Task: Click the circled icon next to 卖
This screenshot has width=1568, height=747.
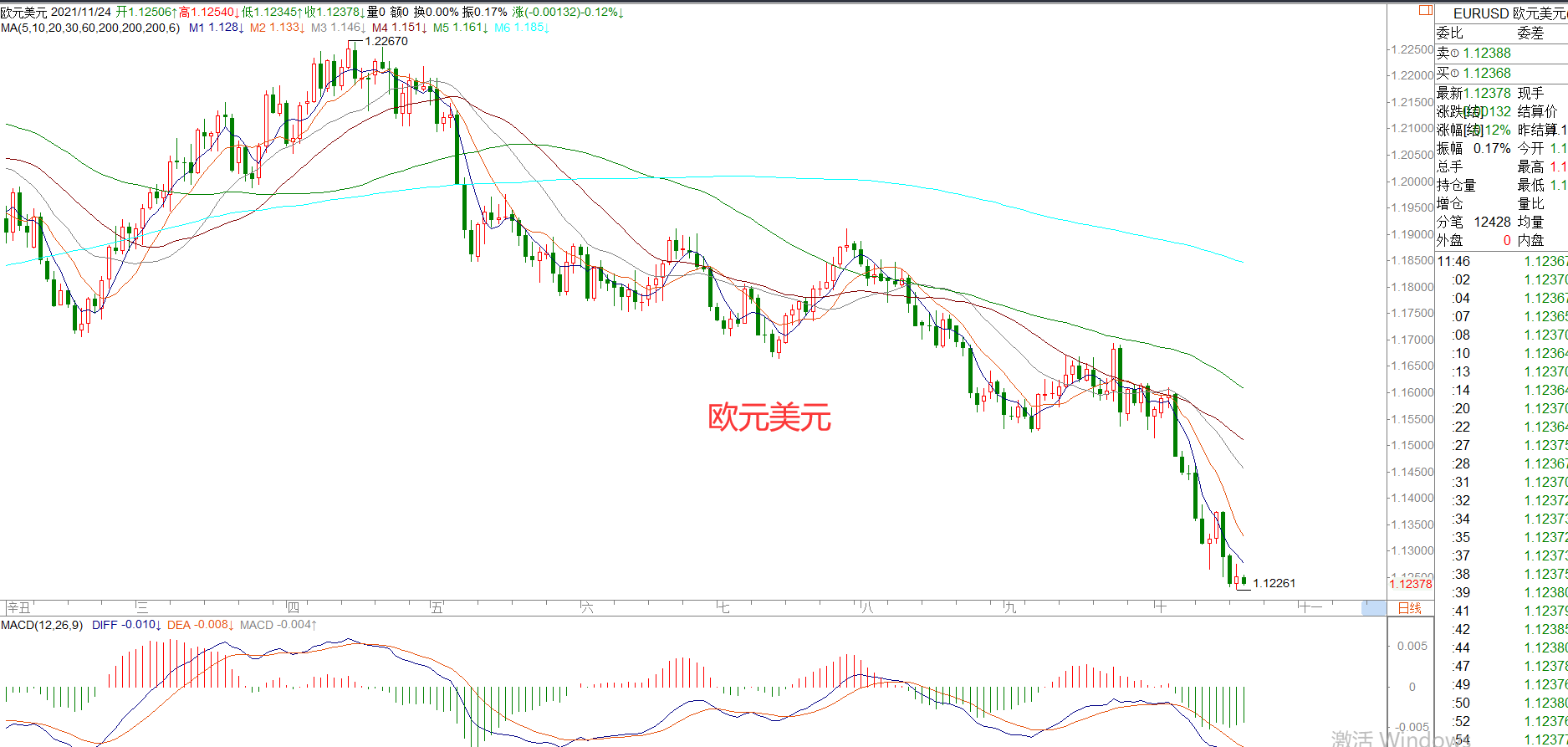Action: [1455, 54]
